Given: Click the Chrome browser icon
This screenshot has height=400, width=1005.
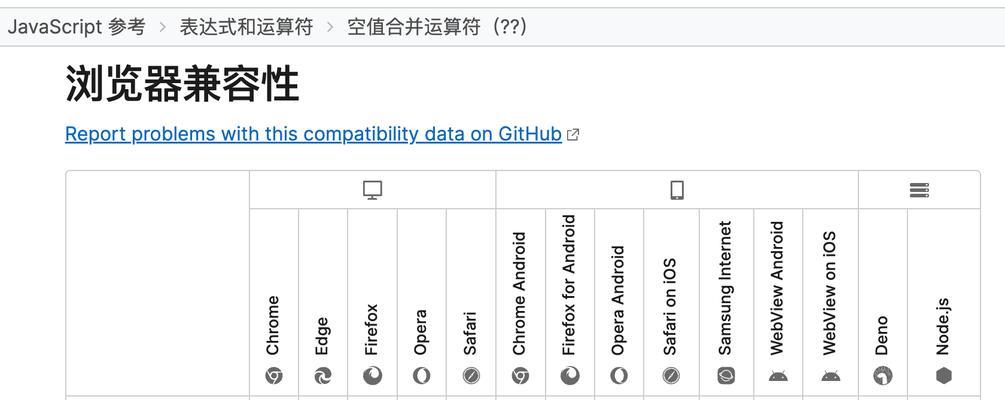Looking at the screenshot, I should [274, 376].
